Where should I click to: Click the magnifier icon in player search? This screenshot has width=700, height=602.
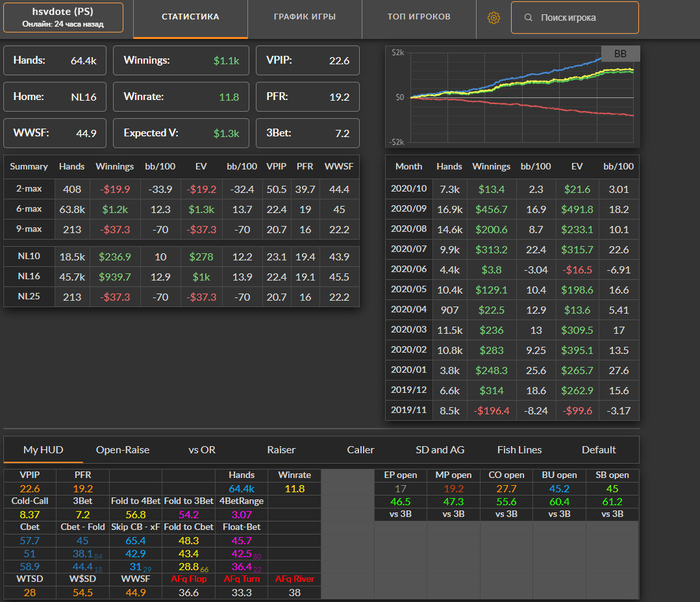tap(526, 18)
